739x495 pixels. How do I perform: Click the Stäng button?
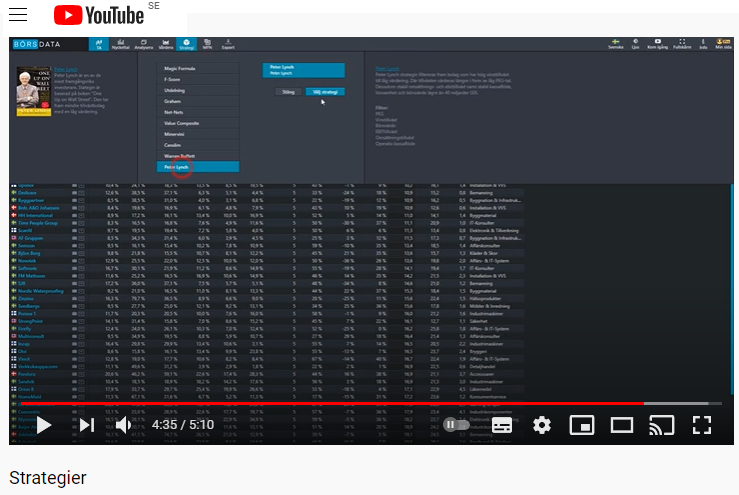pos(288,92)
